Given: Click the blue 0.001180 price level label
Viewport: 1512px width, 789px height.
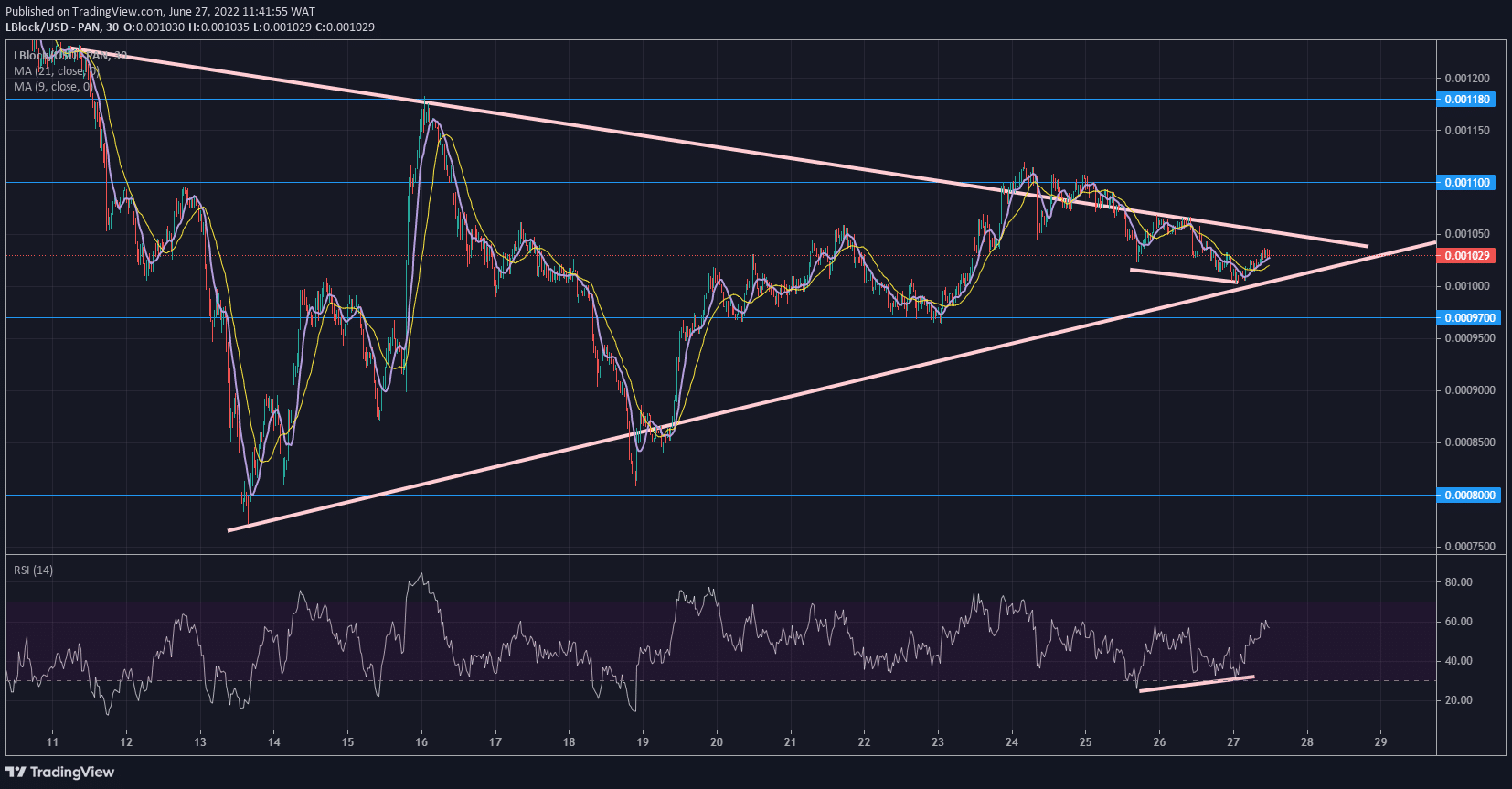Looking at the screenshot, I should click(x=1466, y=100).
